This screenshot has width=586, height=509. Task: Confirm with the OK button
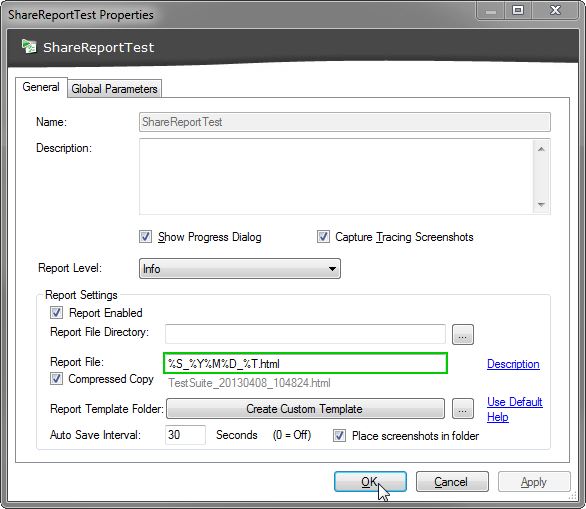pyautogui.click(x=370, y=482)
